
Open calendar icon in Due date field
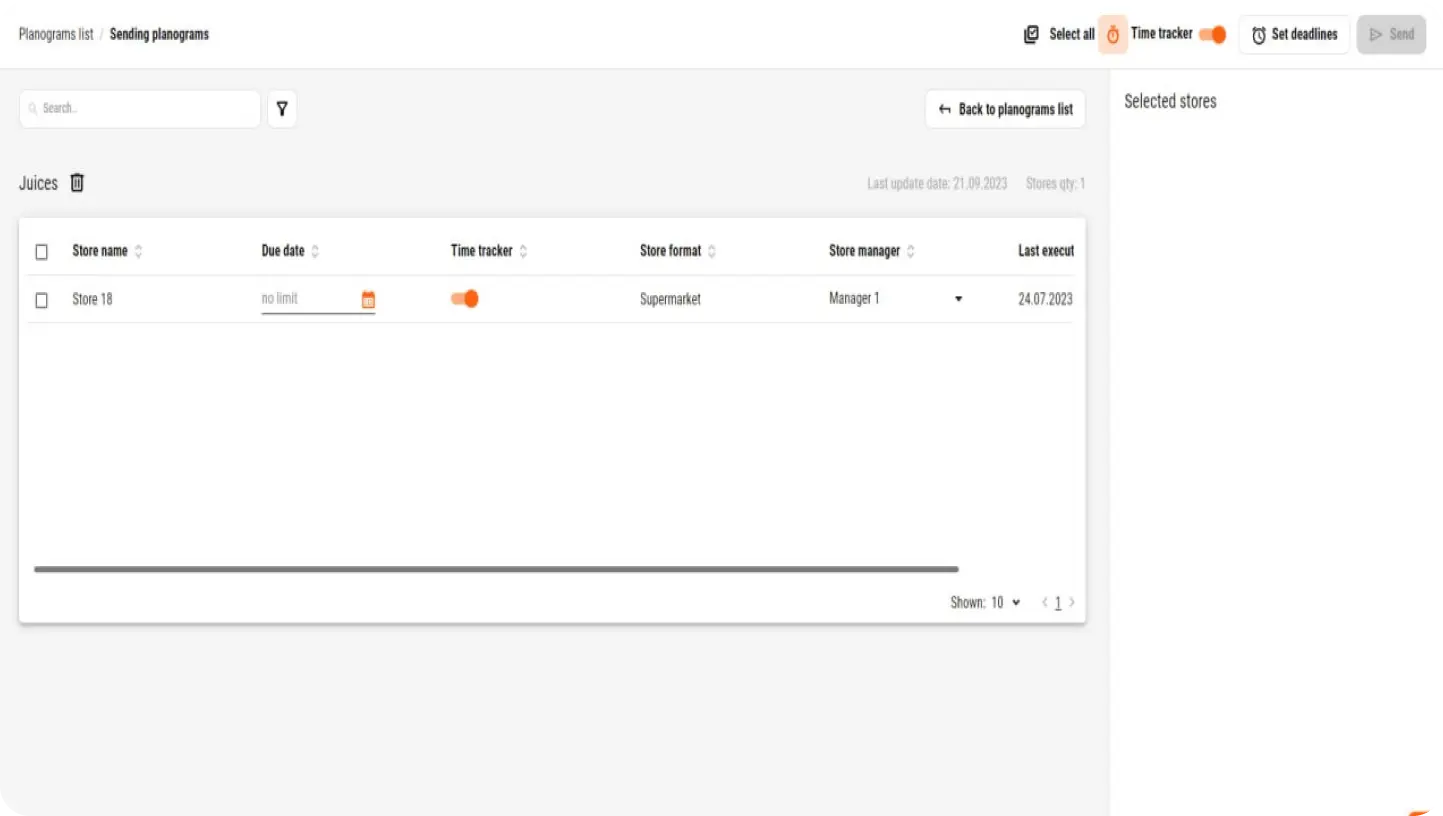click(368, 299)
